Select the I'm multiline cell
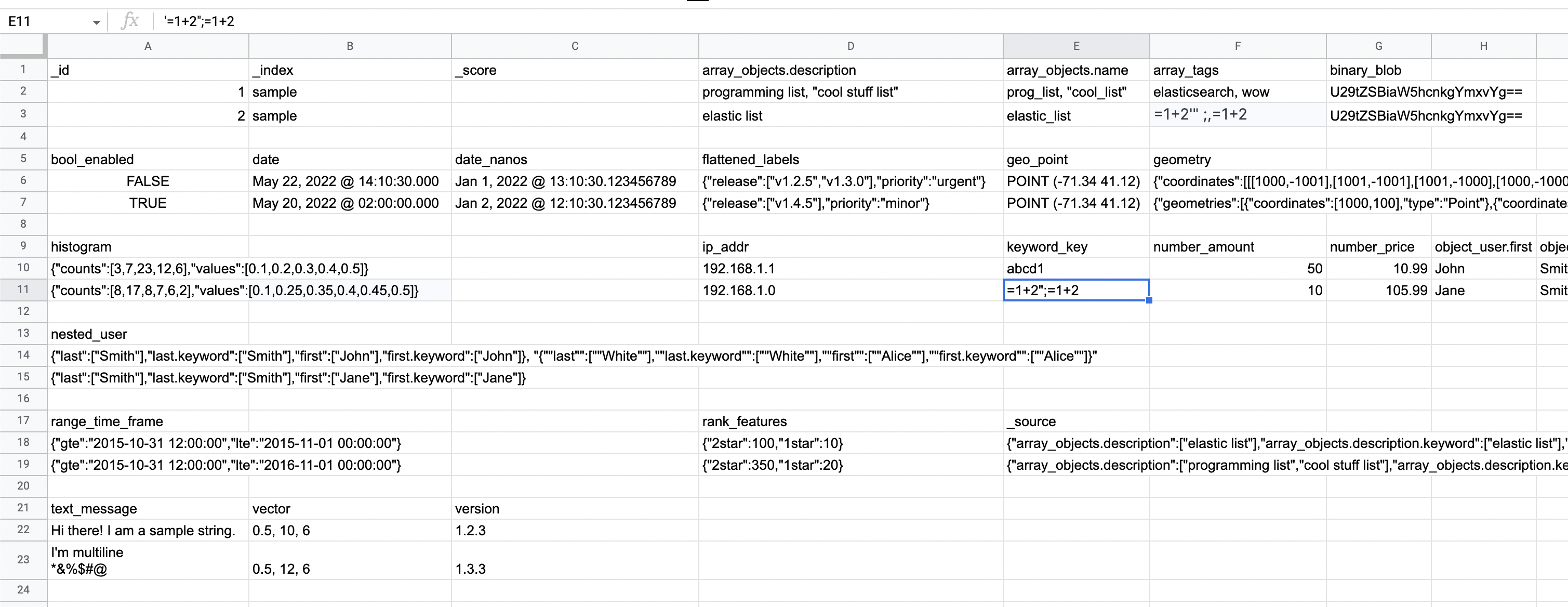 148,560
